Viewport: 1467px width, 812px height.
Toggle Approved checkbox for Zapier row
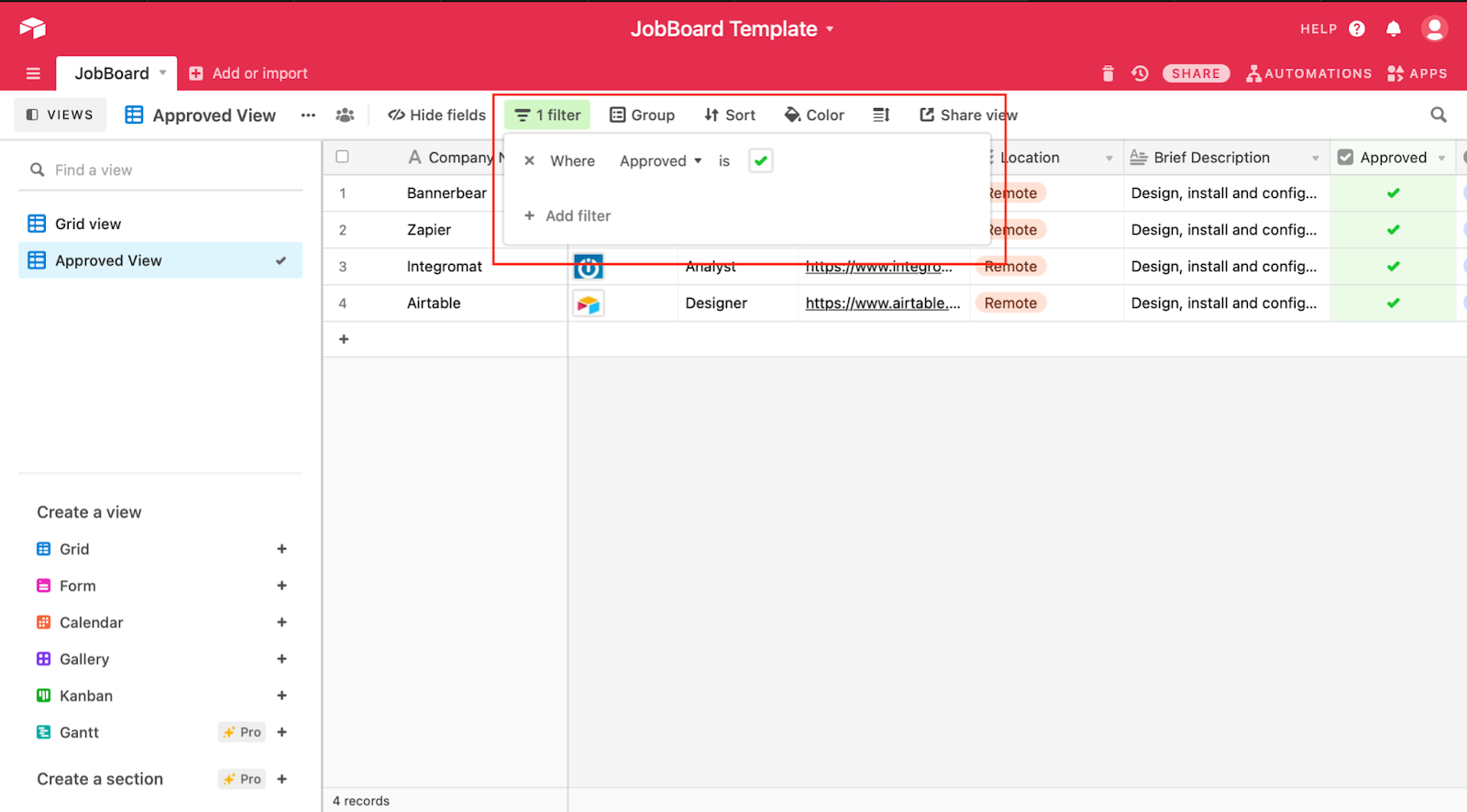1393,229
